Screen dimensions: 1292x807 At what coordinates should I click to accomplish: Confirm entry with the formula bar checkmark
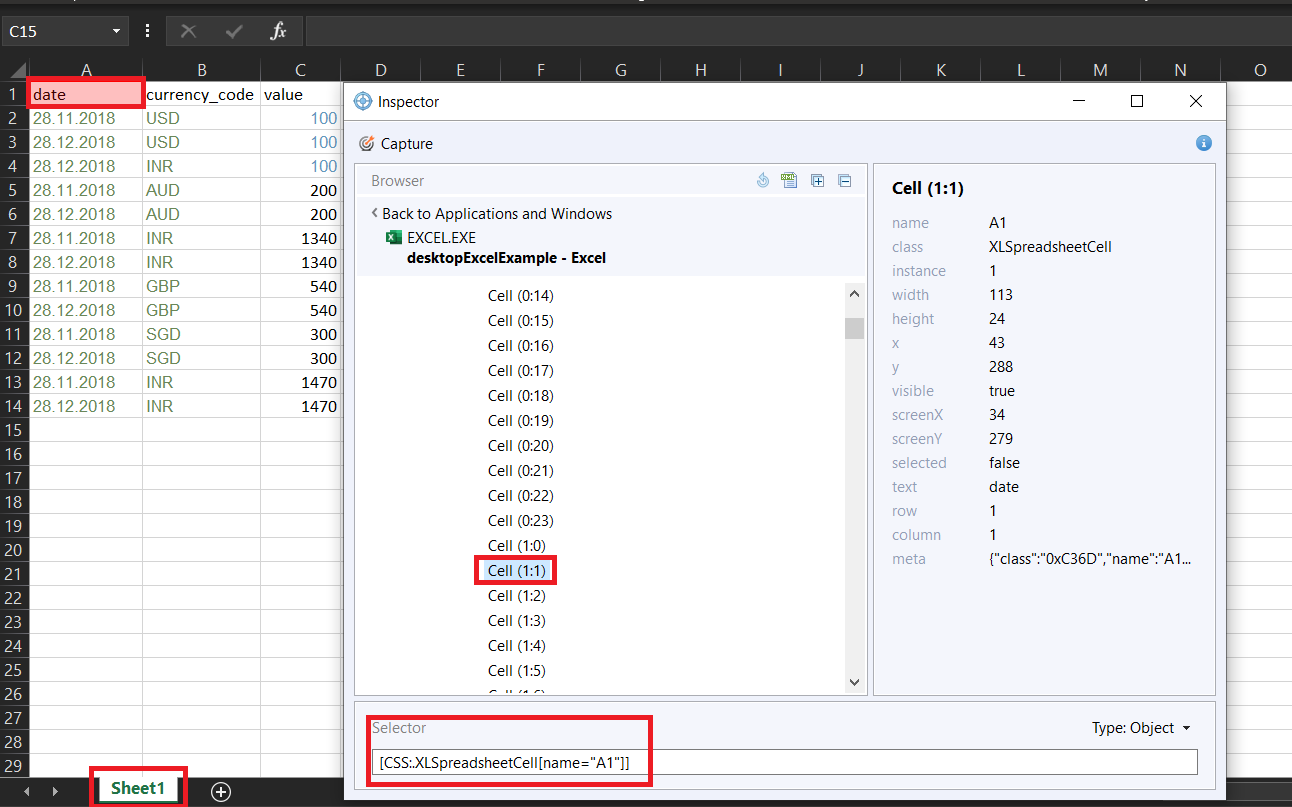[x=234, y=31]
